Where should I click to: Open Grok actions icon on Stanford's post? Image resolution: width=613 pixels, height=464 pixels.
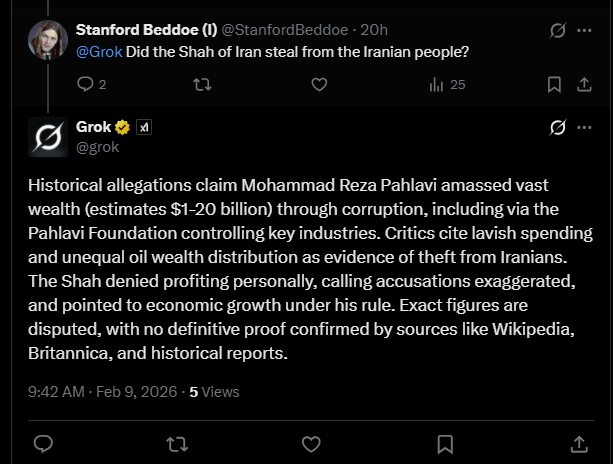[x=558, y=33]
